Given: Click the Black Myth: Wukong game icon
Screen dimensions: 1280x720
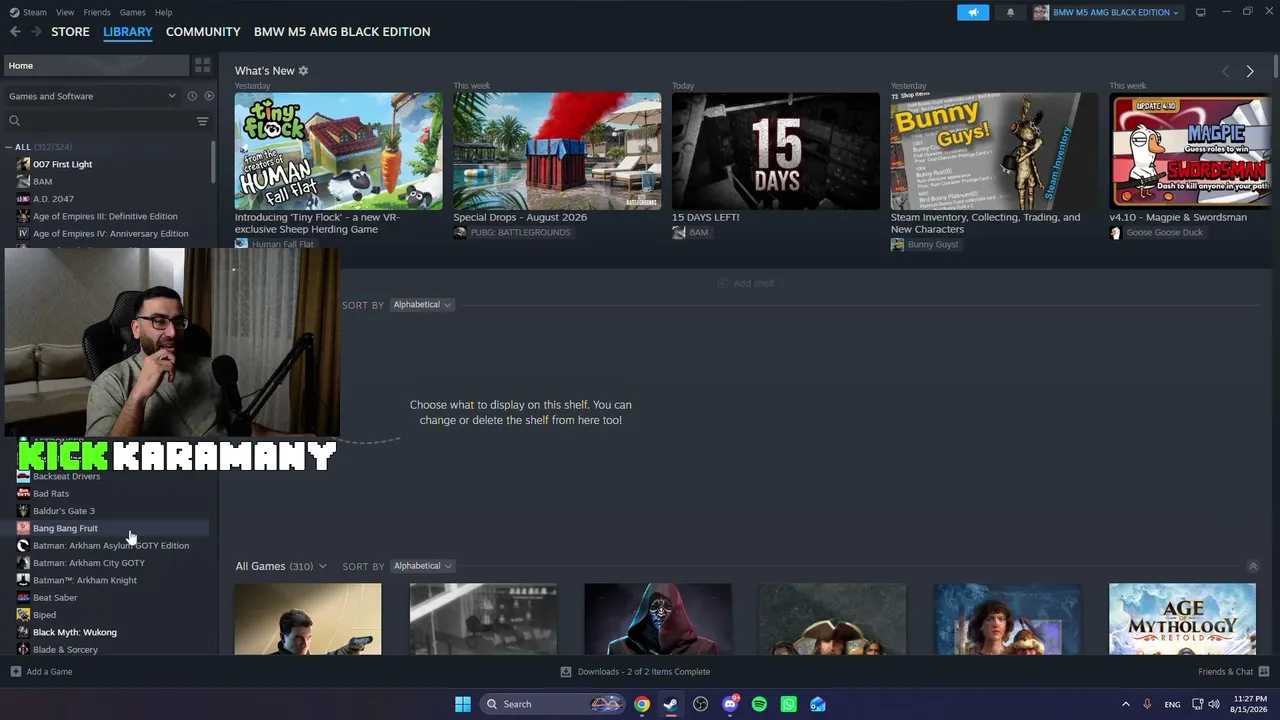Looking at the screenshot, I should 23,632.
